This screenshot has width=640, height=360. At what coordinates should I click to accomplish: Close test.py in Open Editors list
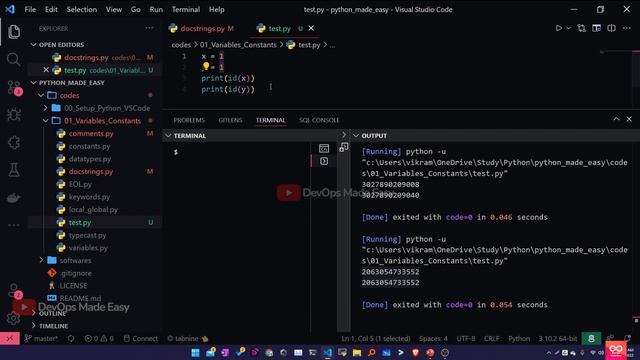(x=46, y=70)
